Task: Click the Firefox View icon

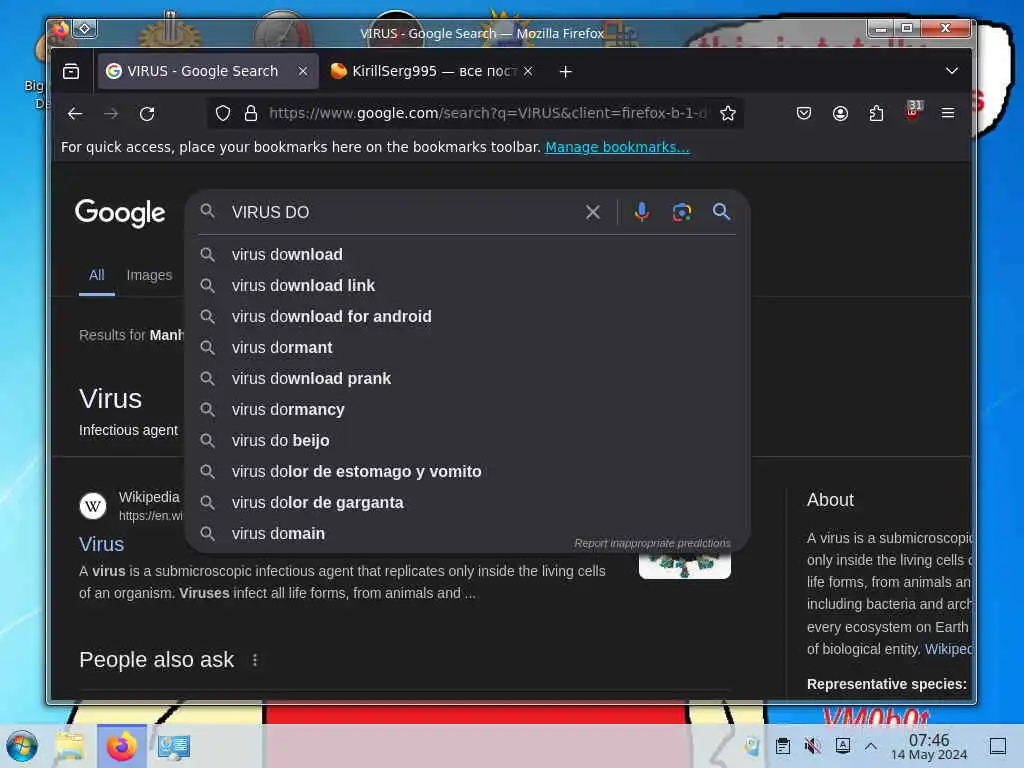Action: pyautogui.click(x=71, y=71)
